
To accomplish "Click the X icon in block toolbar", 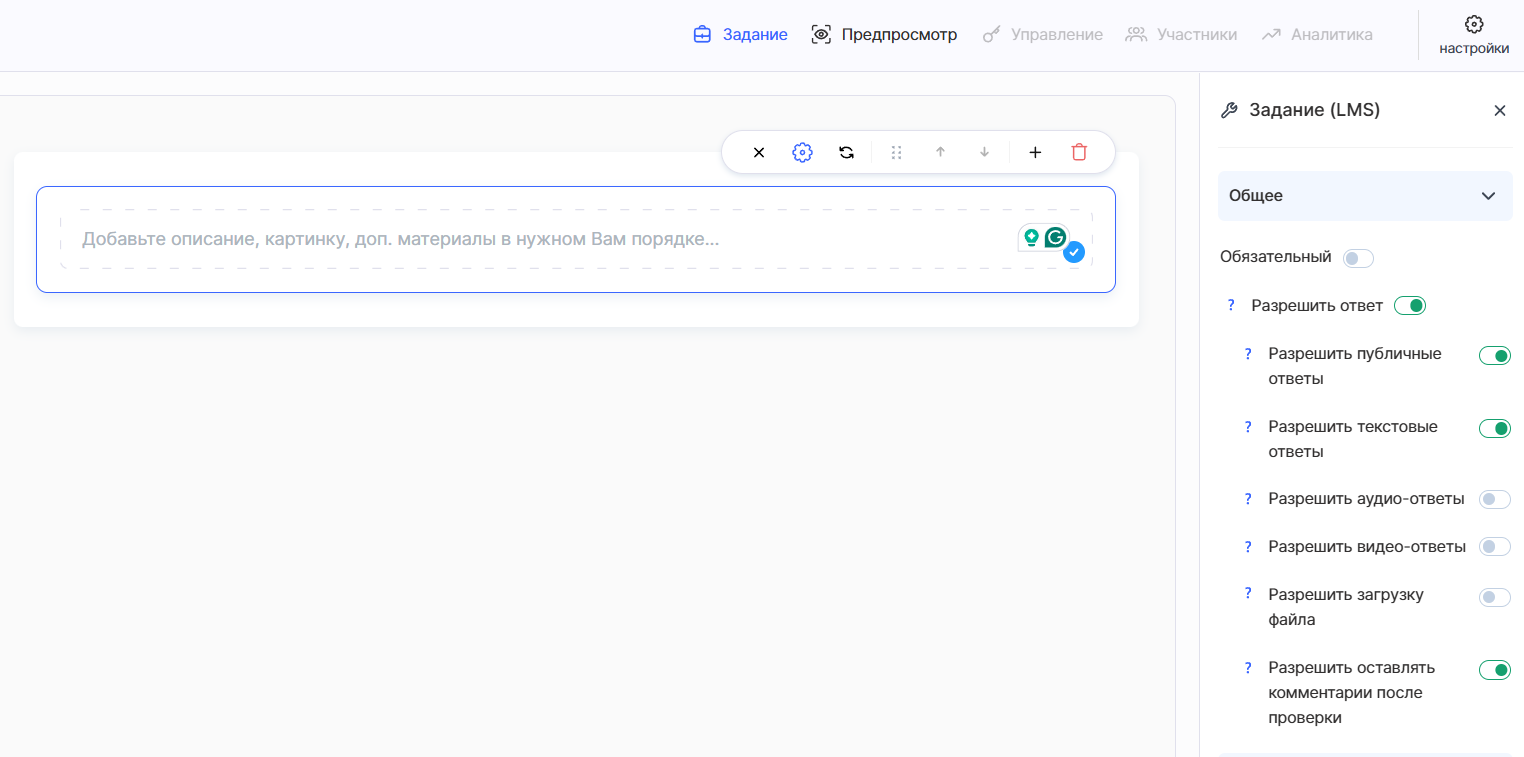I will pyautogui.click(x=759, y=152).
